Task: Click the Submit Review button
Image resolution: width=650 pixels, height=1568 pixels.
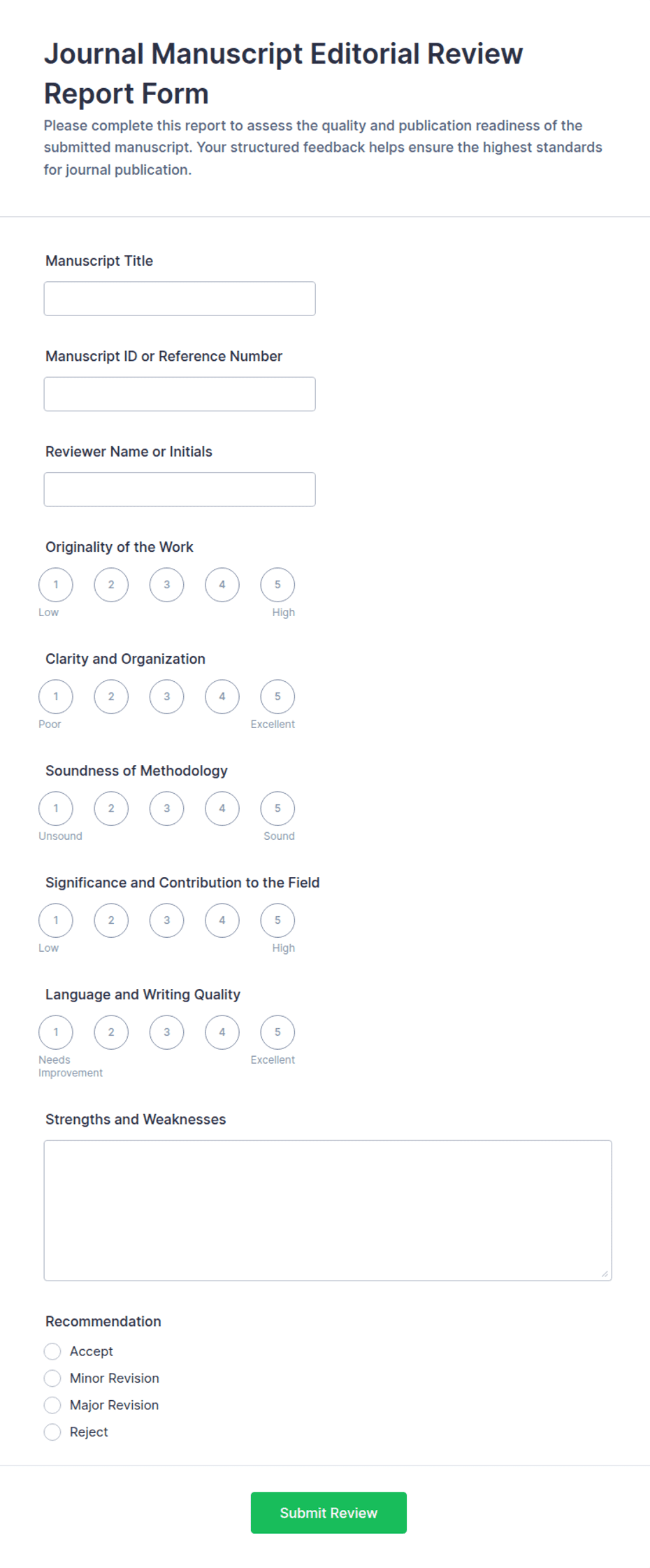Action: point(328,1513)
